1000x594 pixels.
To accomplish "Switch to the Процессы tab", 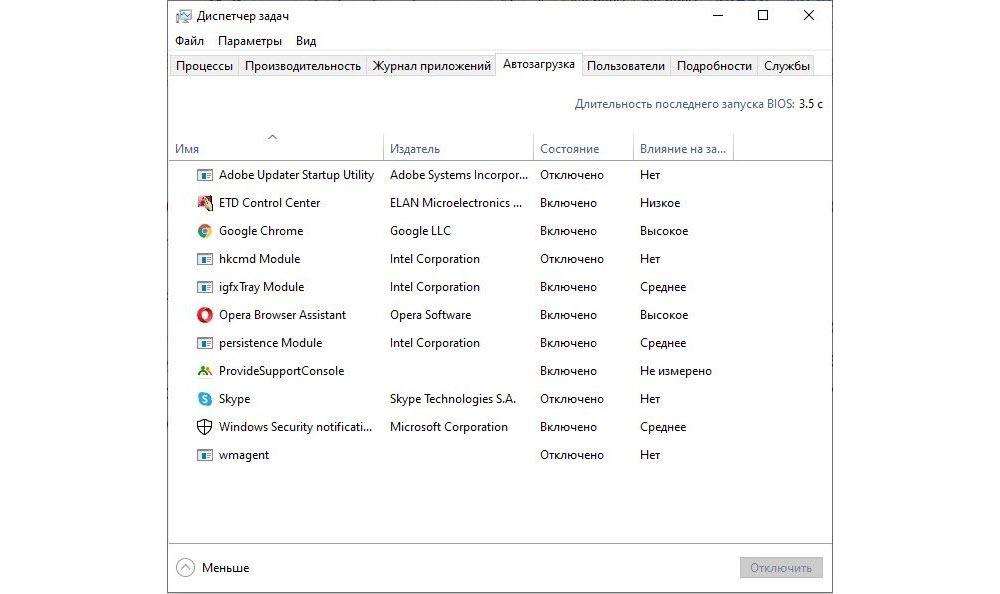I will 204,66.
